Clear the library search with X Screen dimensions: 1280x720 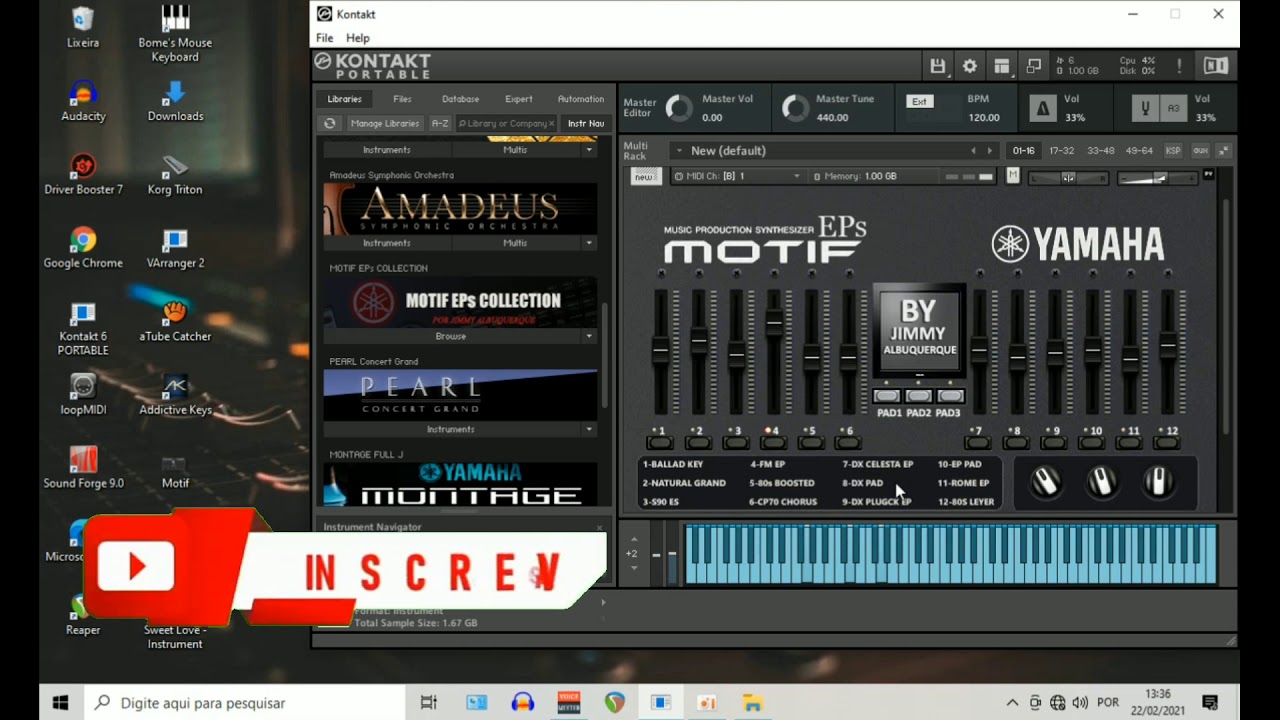tap(552, 123)
